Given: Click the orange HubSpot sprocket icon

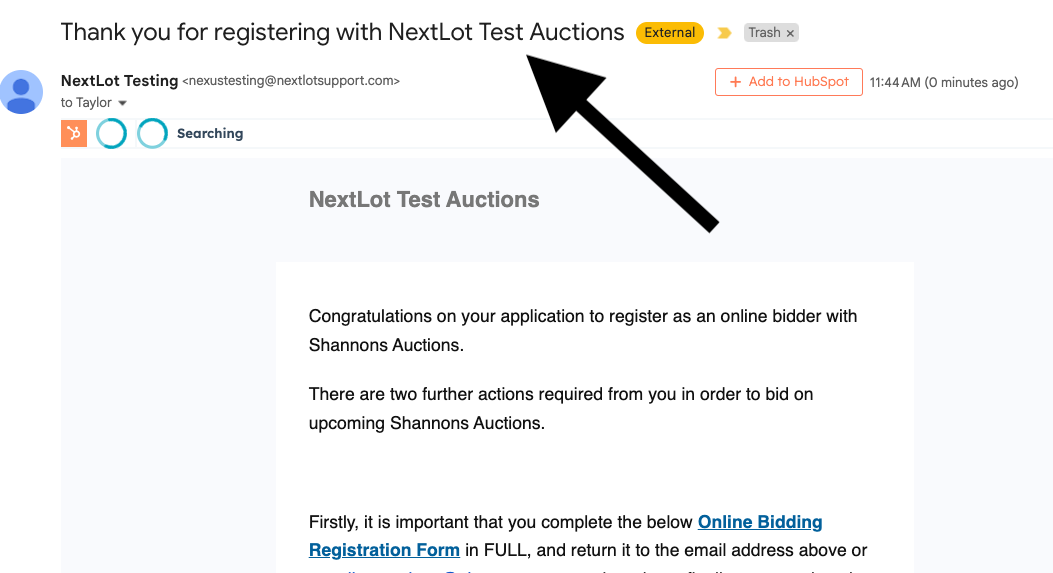Looking at the screenshot, I should 74,133.
